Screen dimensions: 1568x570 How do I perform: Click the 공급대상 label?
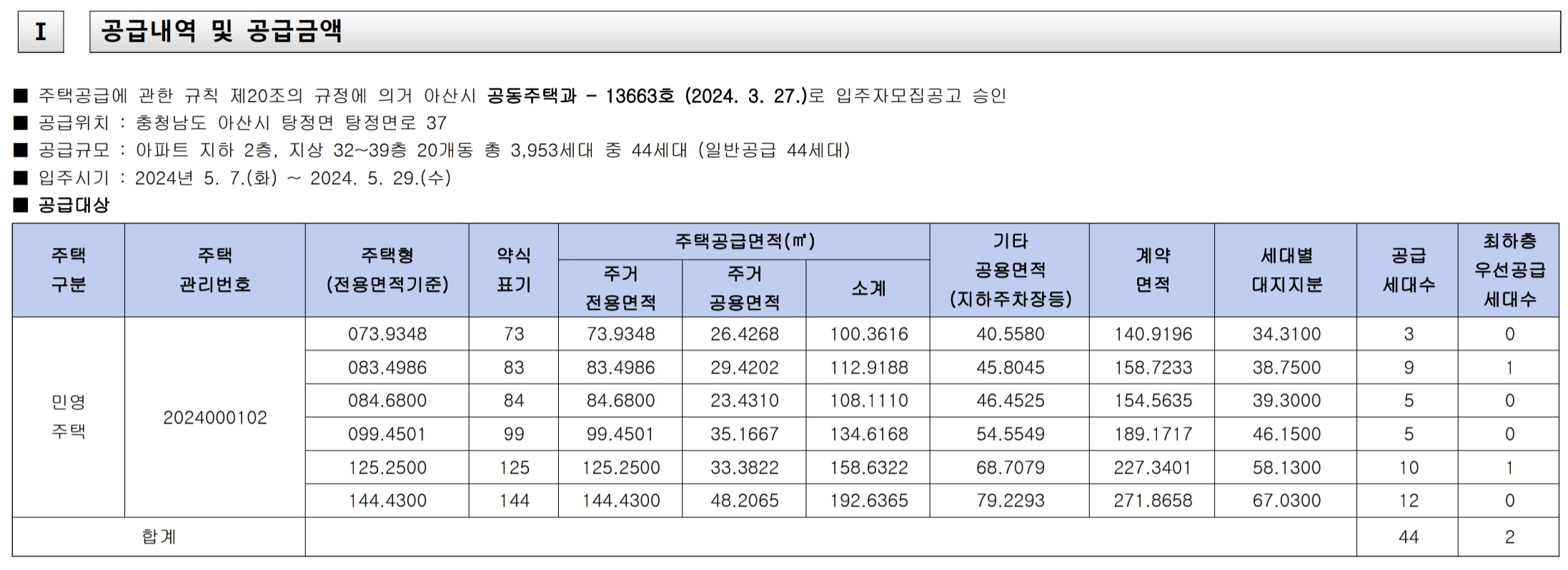(74, 205)
